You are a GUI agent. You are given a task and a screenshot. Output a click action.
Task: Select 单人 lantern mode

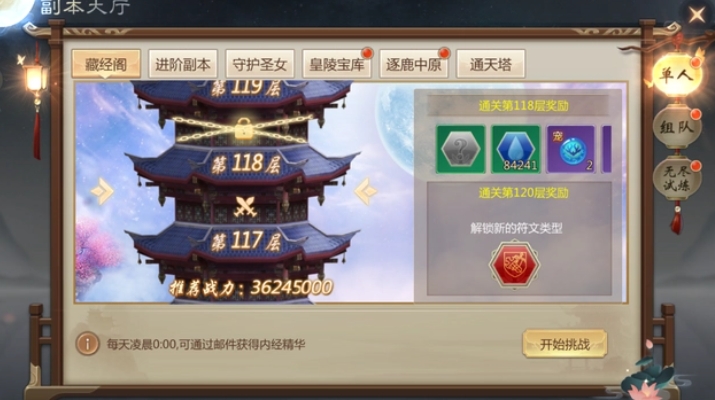pos(677,75)
